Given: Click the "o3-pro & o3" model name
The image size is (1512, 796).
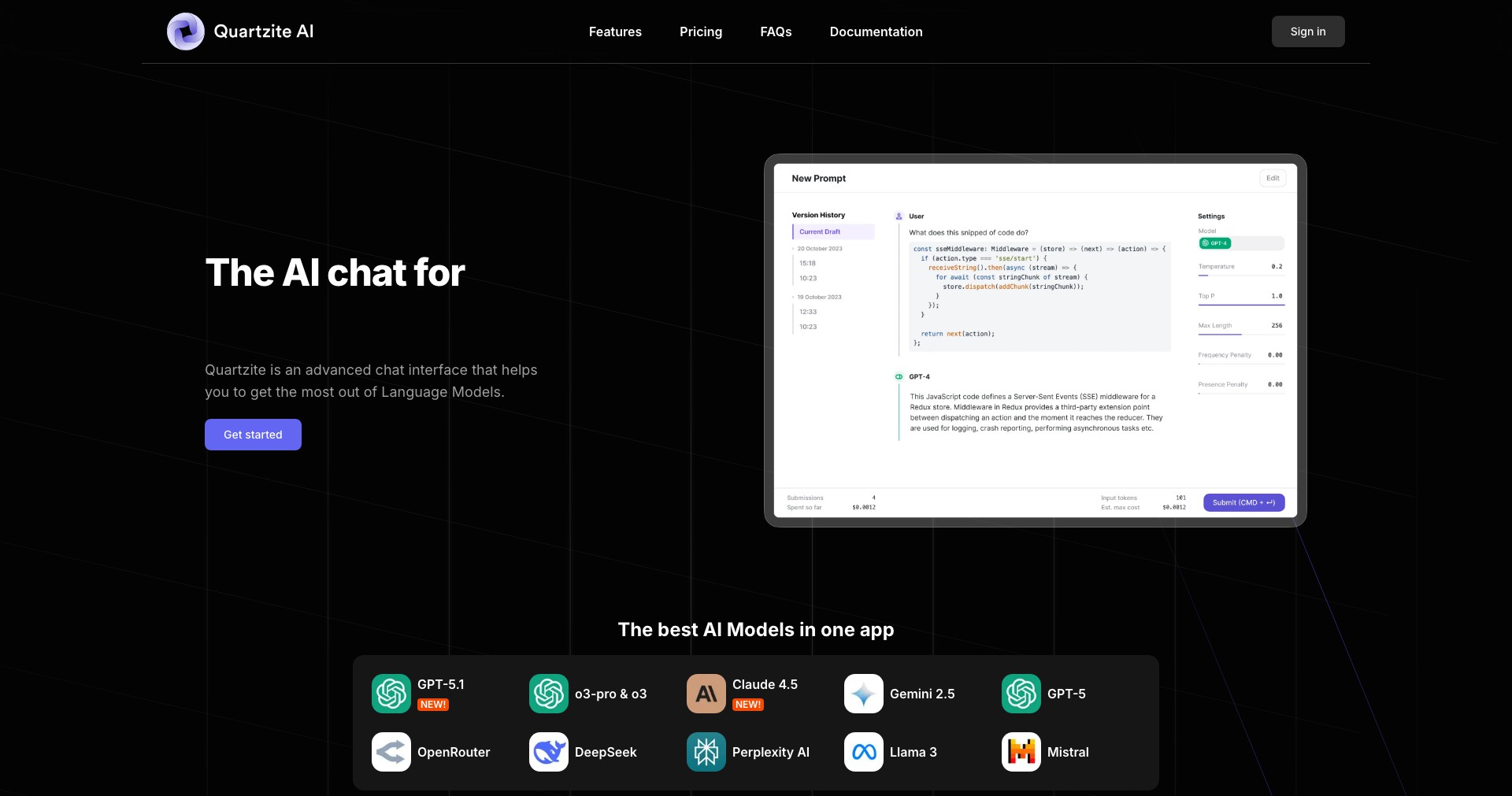Looking at the screenshot, I should tap(610, 694).
